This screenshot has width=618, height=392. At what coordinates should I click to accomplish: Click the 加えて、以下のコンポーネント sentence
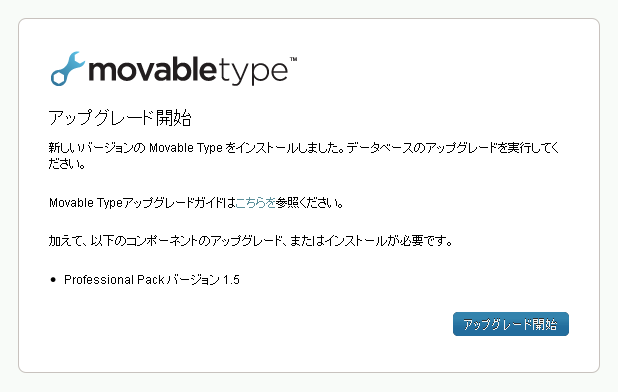pos(128,240)
